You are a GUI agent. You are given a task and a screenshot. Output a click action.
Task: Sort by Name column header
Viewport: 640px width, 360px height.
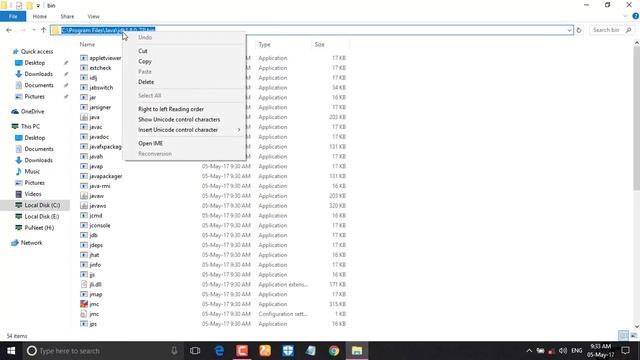pos(87,44)
